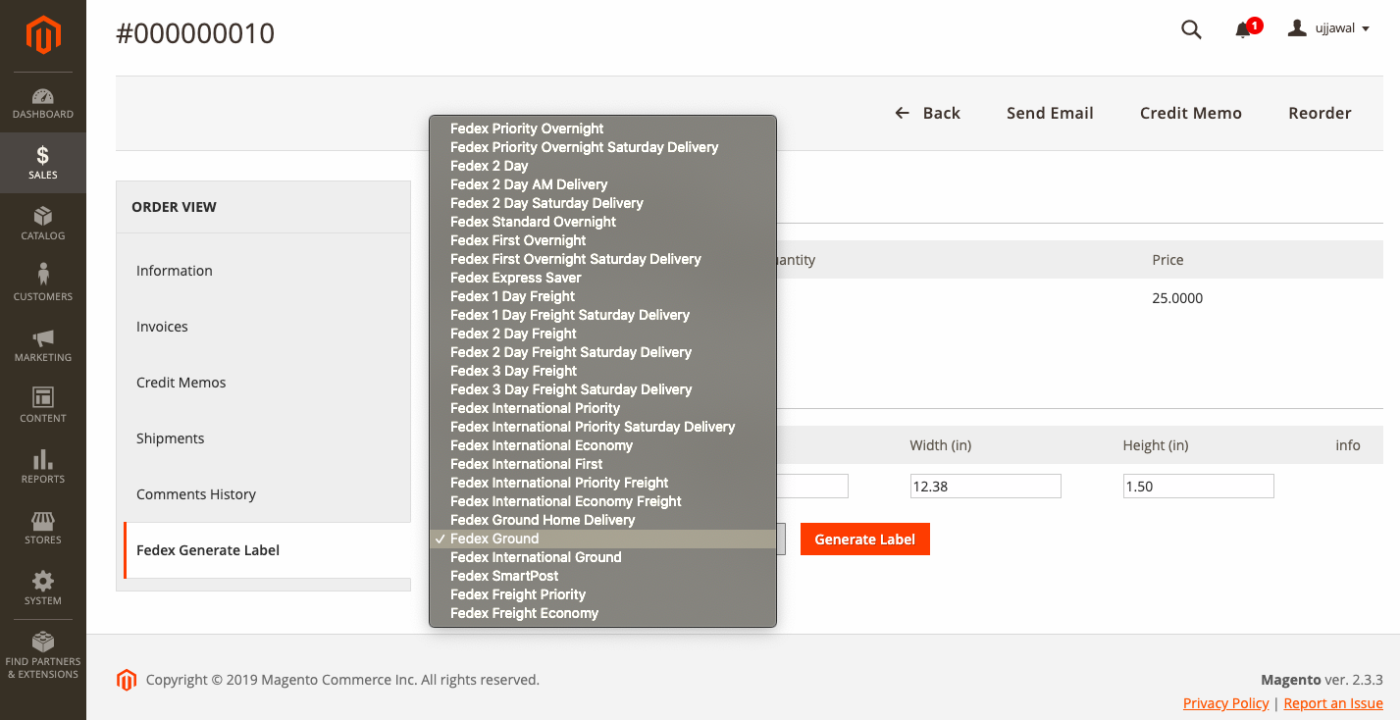1400x720 pixels.
Task: Open the Stores sidebar section
Action: pyautogui.click(x=43, y=529)
